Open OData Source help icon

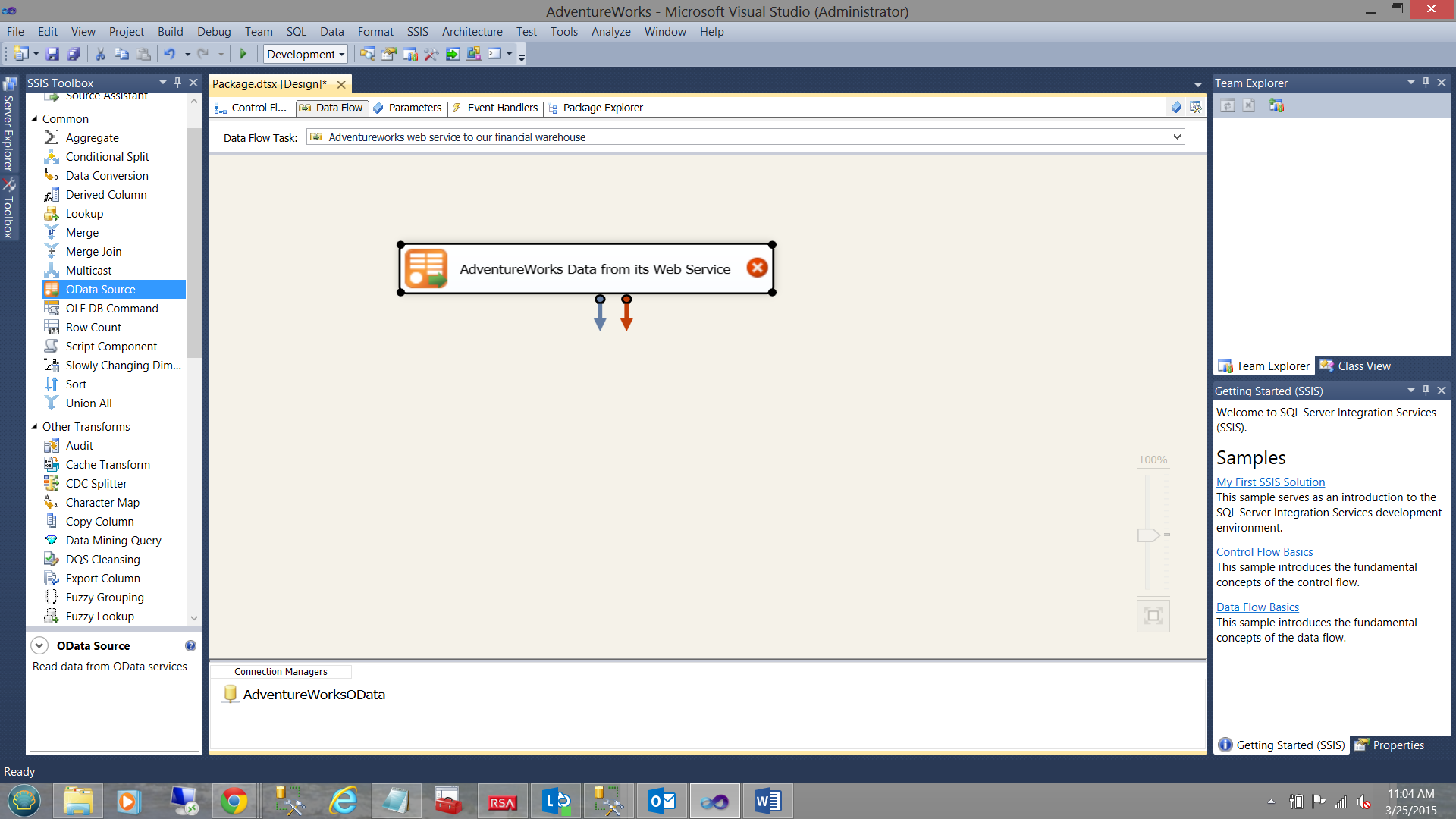click(190, 645)
